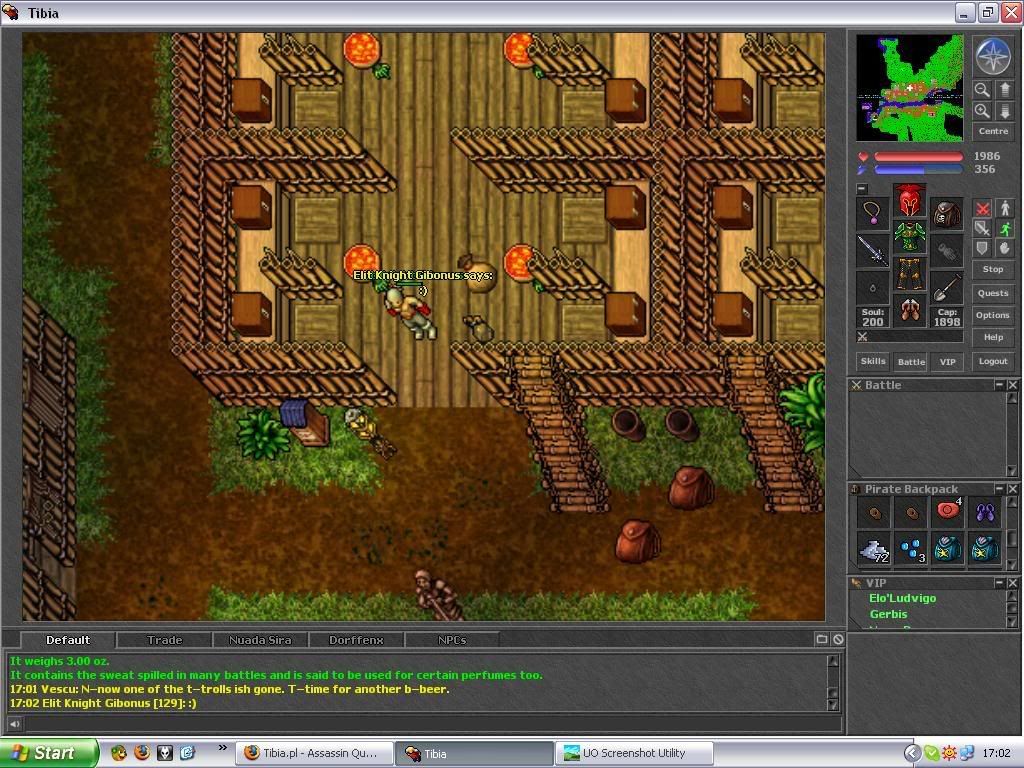
Task: Open the last teal backpack in container
Action: (984, 550)
